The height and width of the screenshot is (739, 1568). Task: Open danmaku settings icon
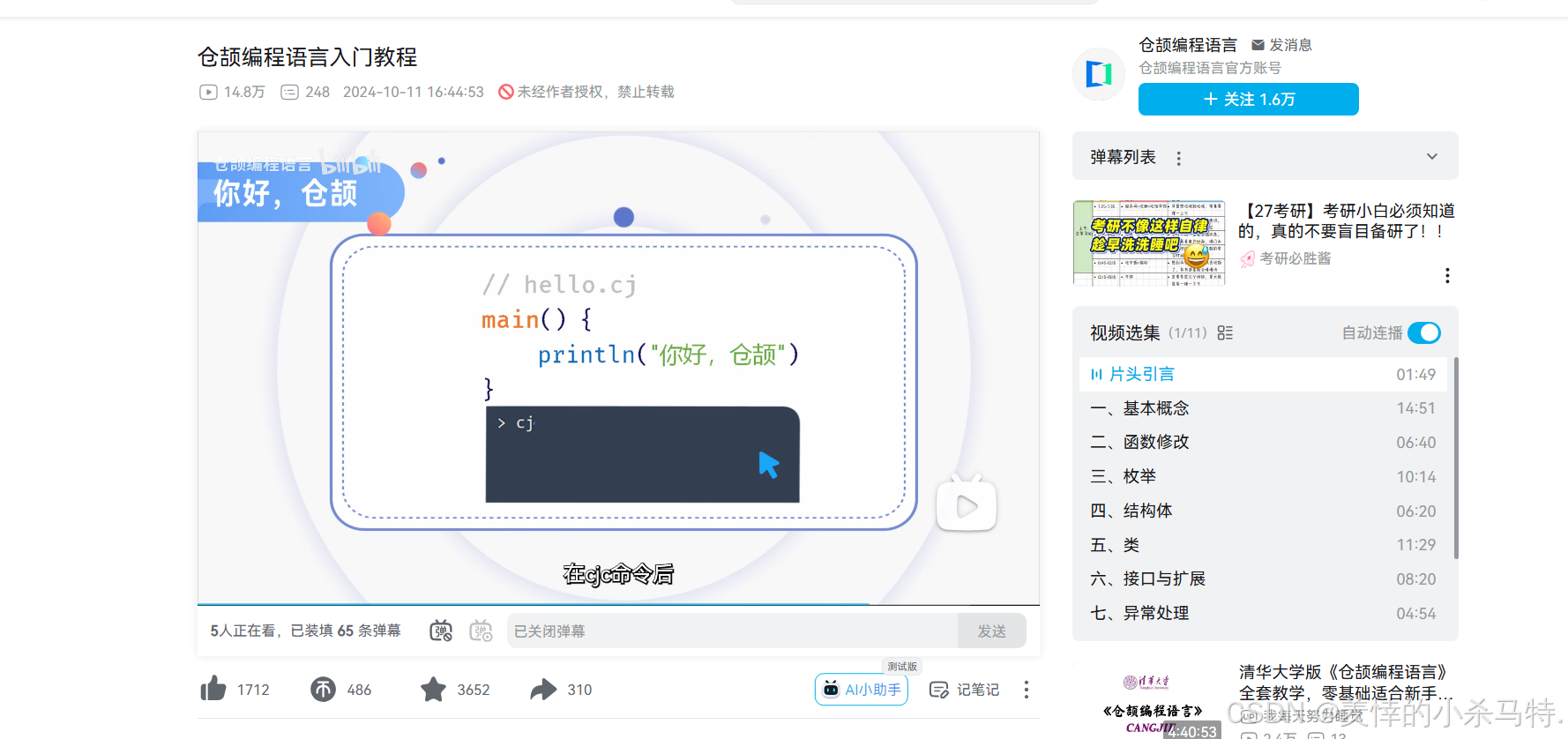pos(481,631)
